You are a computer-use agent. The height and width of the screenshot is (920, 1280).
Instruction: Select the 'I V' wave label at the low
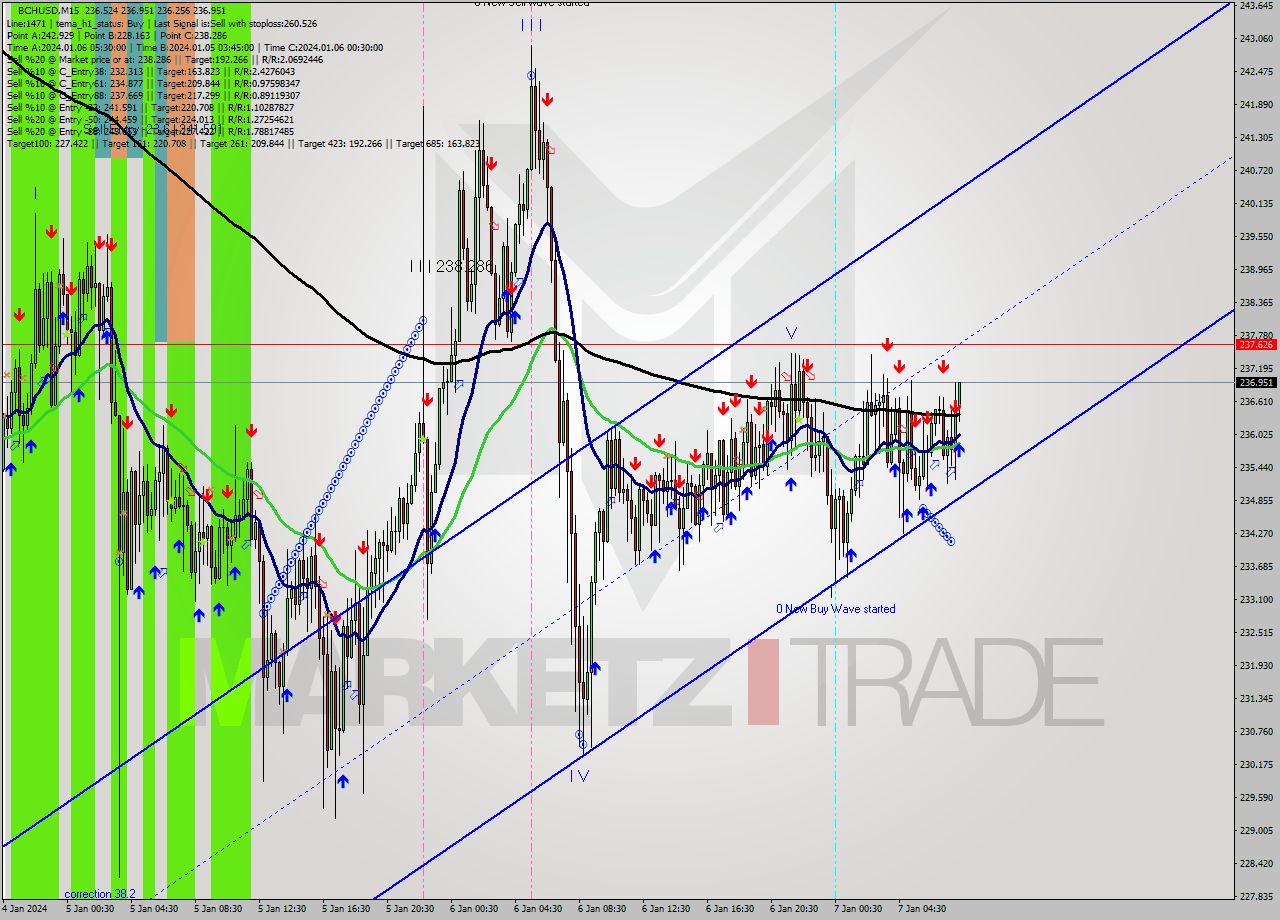[x=579, y=775]
